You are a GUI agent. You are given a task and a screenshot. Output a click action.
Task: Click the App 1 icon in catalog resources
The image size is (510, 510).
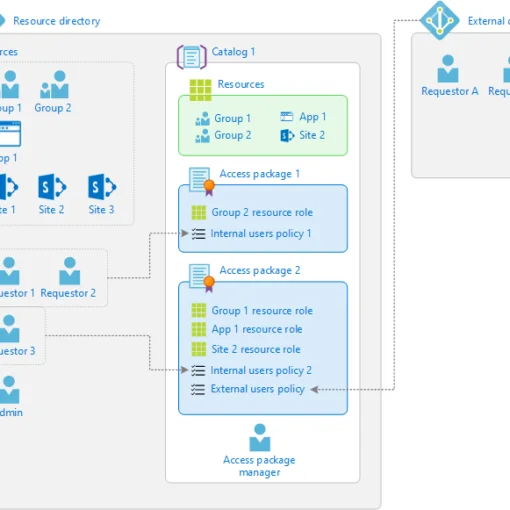point(287,117)
